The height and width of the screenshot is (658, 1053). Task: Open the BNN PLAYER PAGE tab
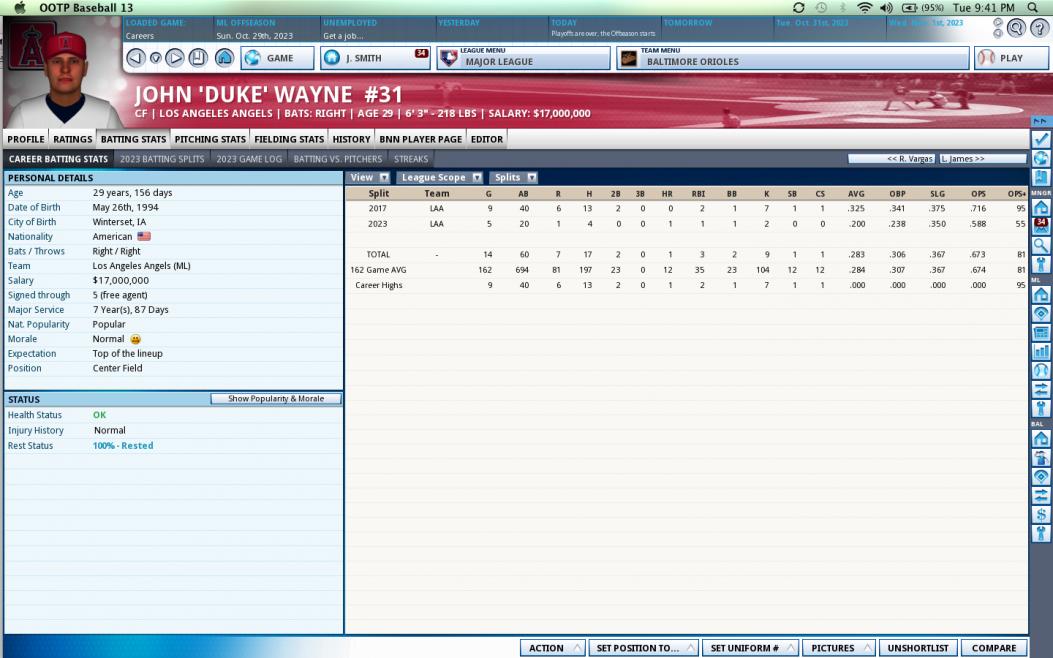420,139
